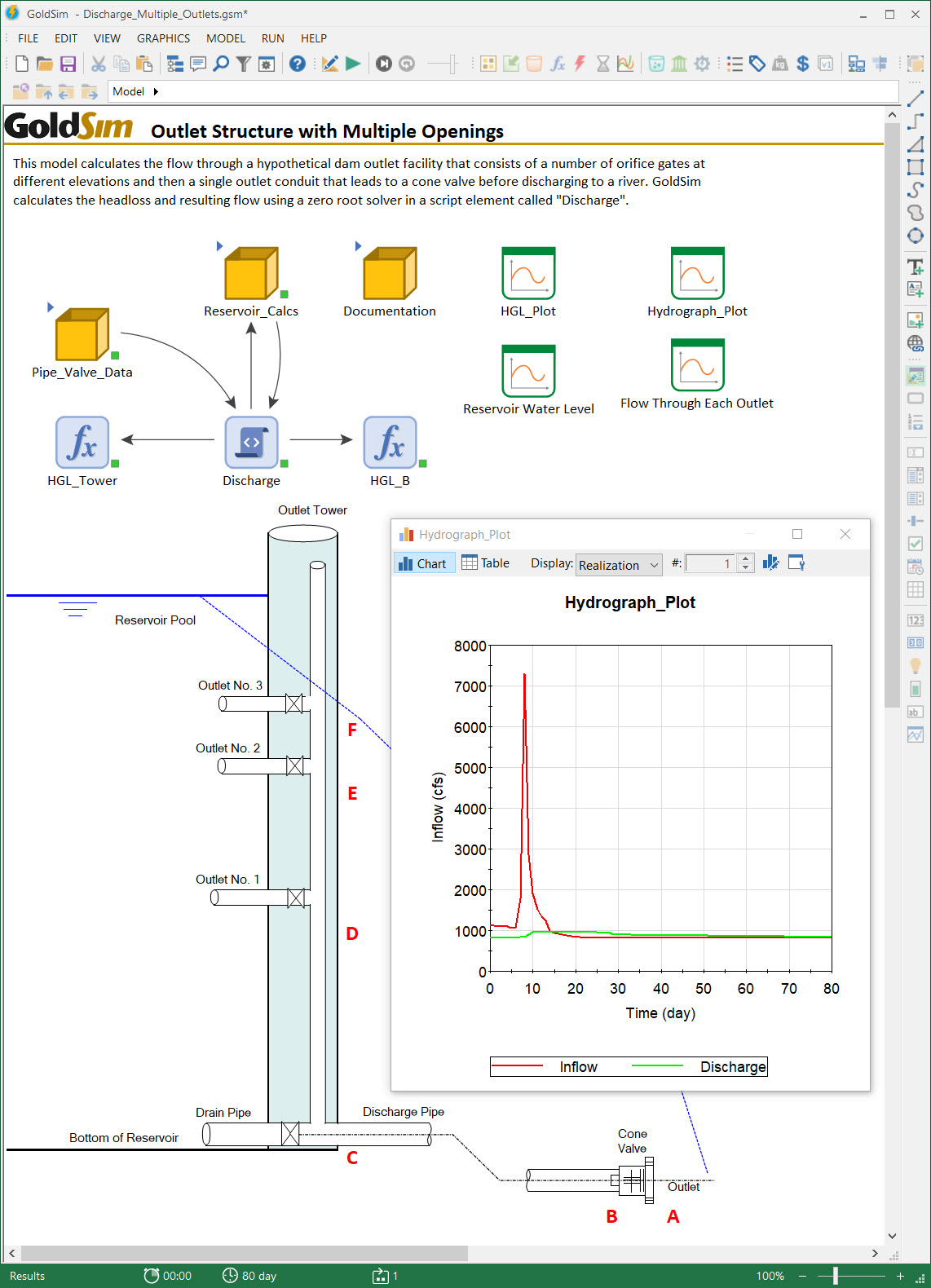
Task: Click the red lightning event icon
Action: pyautogui.click(x=580, y=64)
